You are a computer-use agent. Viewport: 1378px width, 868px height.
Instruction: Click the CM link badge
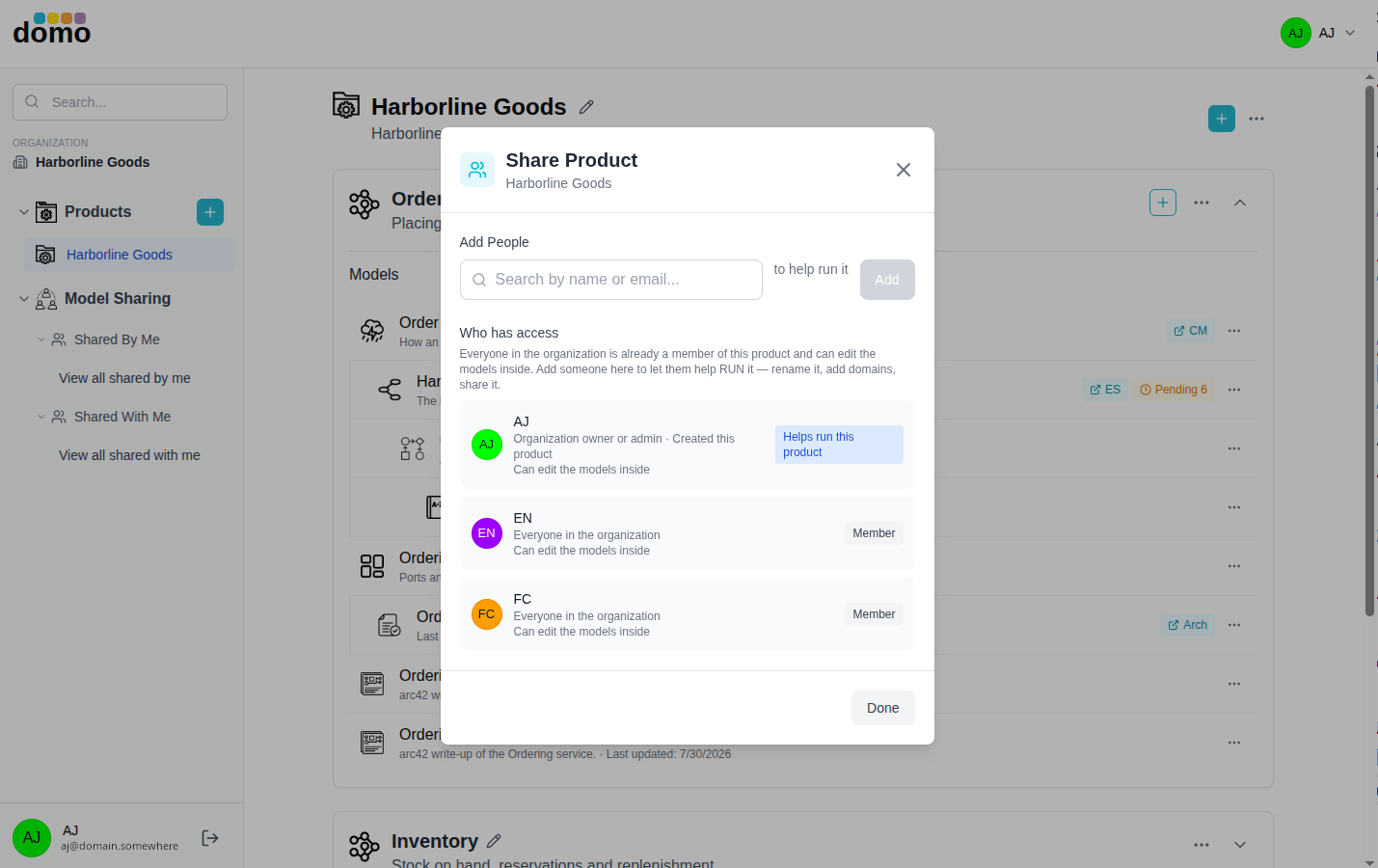[1191, 331]
